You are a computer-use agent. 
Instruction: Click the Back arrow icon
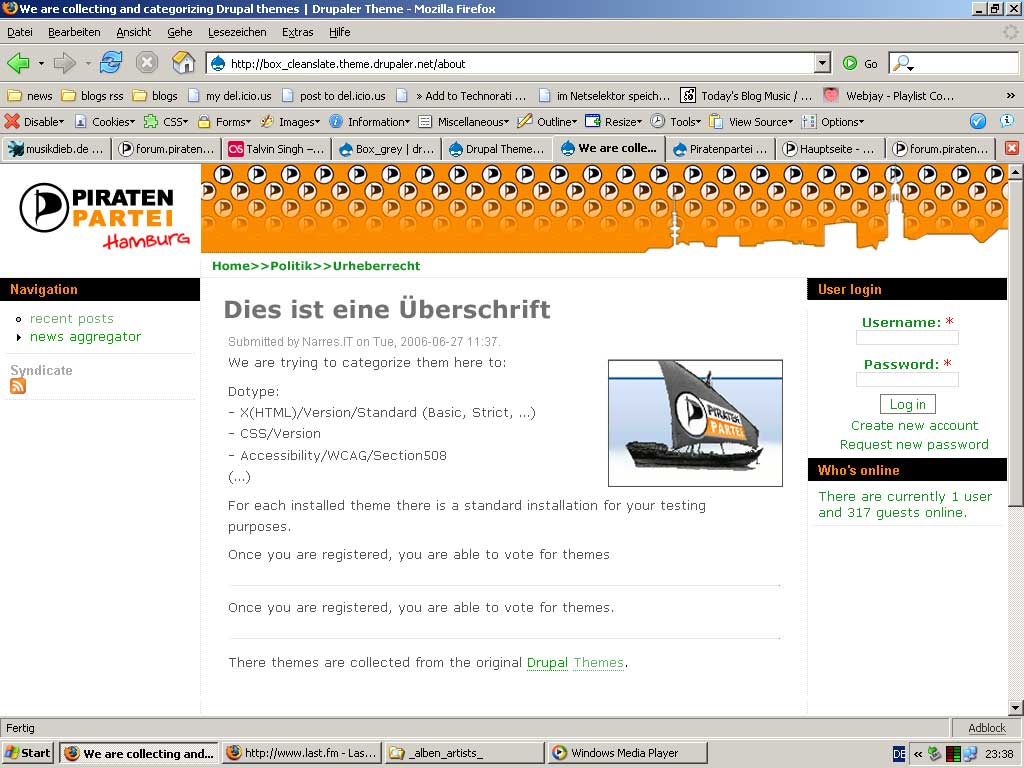point(18,63)
